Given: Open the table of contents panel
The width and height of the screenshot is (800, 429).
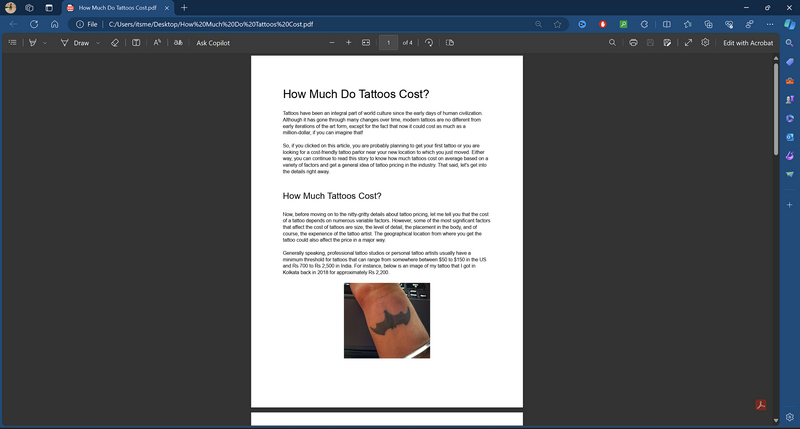Looking at the screenshot, I should [12, 43].
